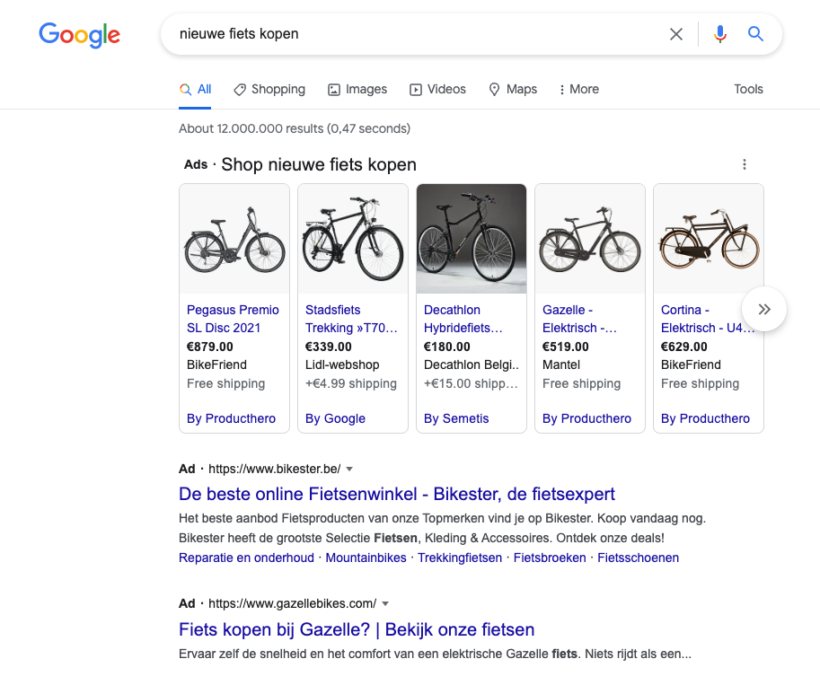Viewport: 820px width, 694px height.
Task: Open the Tools options
Action: tap(748, 89)
